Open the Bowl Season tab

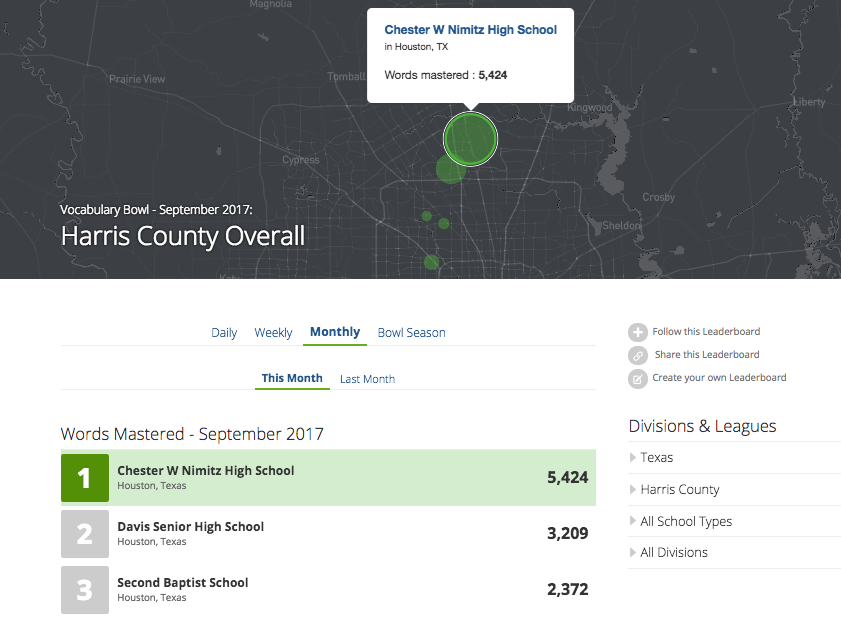tap(411, 333)
